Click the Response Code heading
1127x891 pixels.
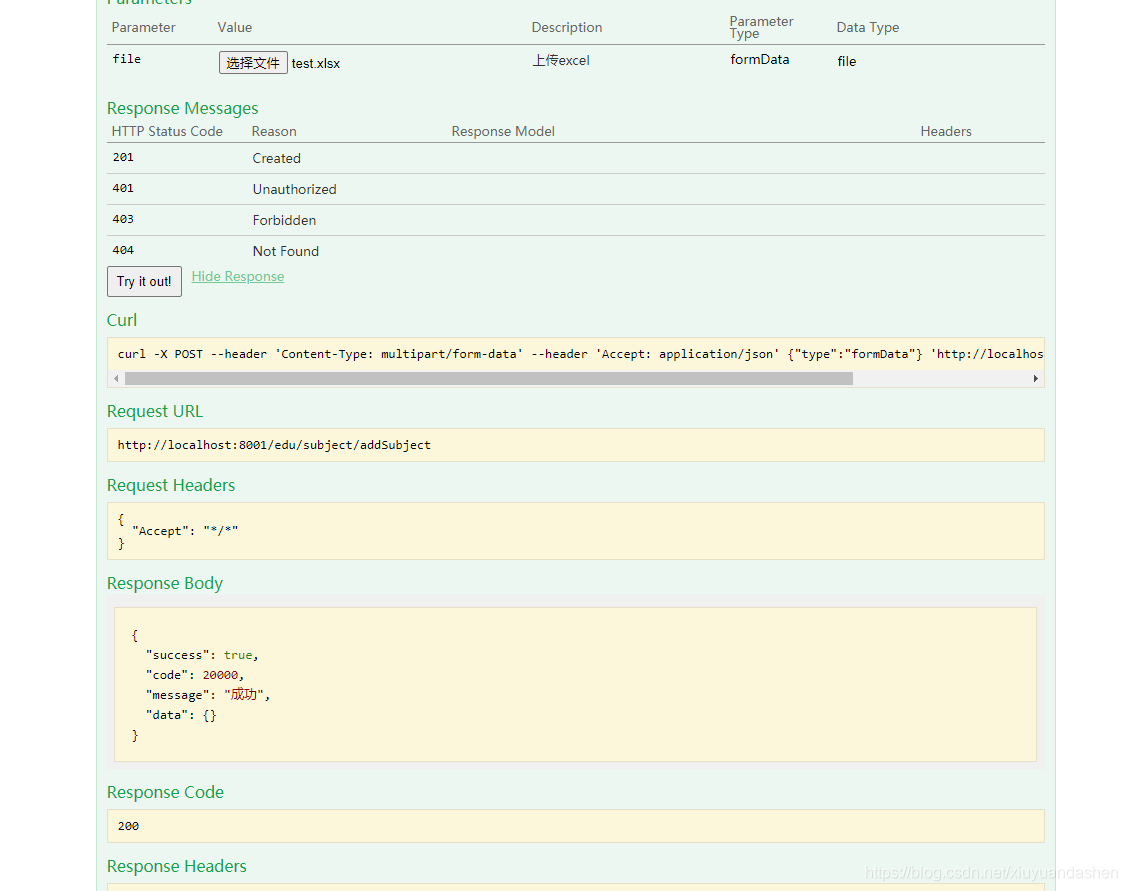pyautogui.click(x=165, y=793)
